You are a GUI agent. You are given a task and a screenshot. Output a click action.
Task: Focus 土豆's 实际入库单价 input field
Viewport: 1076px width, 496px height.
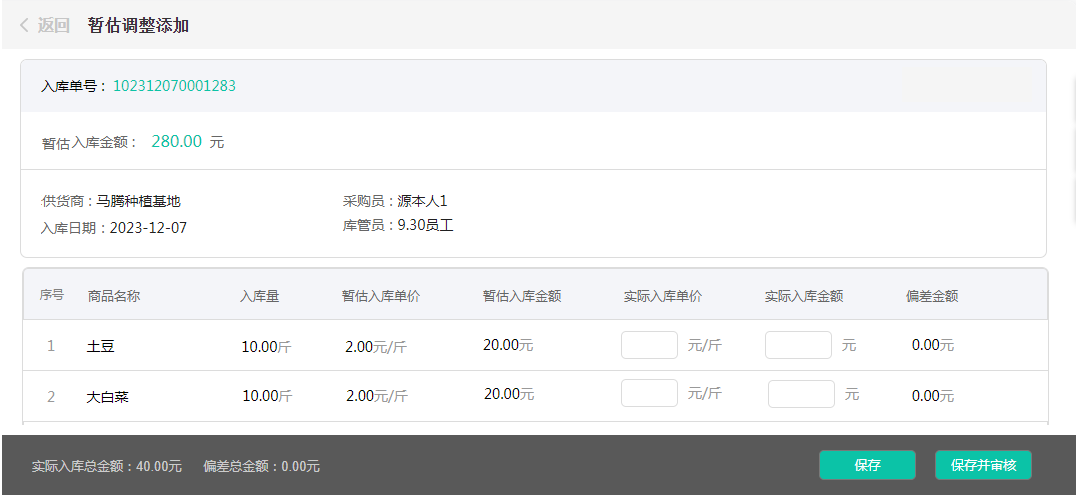pos(649,345)
